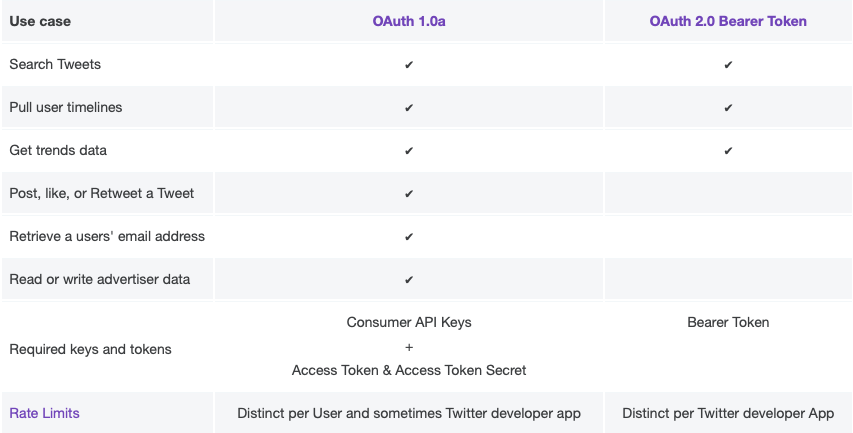853x433 pixels.
Task: Click OAuth 1.0a checkmark for Search Tweets
Action: point(409,65)
